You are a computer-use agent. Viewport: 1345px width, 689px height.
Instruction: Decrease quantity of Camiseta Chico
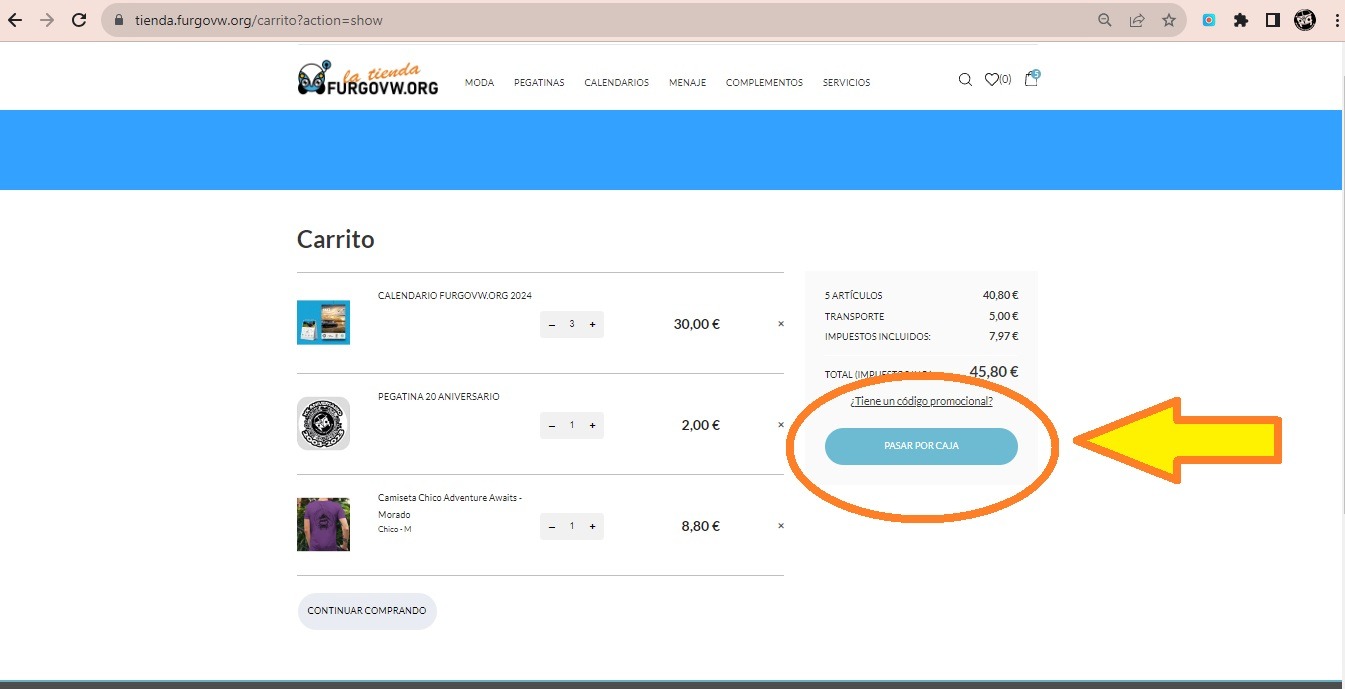552,526
